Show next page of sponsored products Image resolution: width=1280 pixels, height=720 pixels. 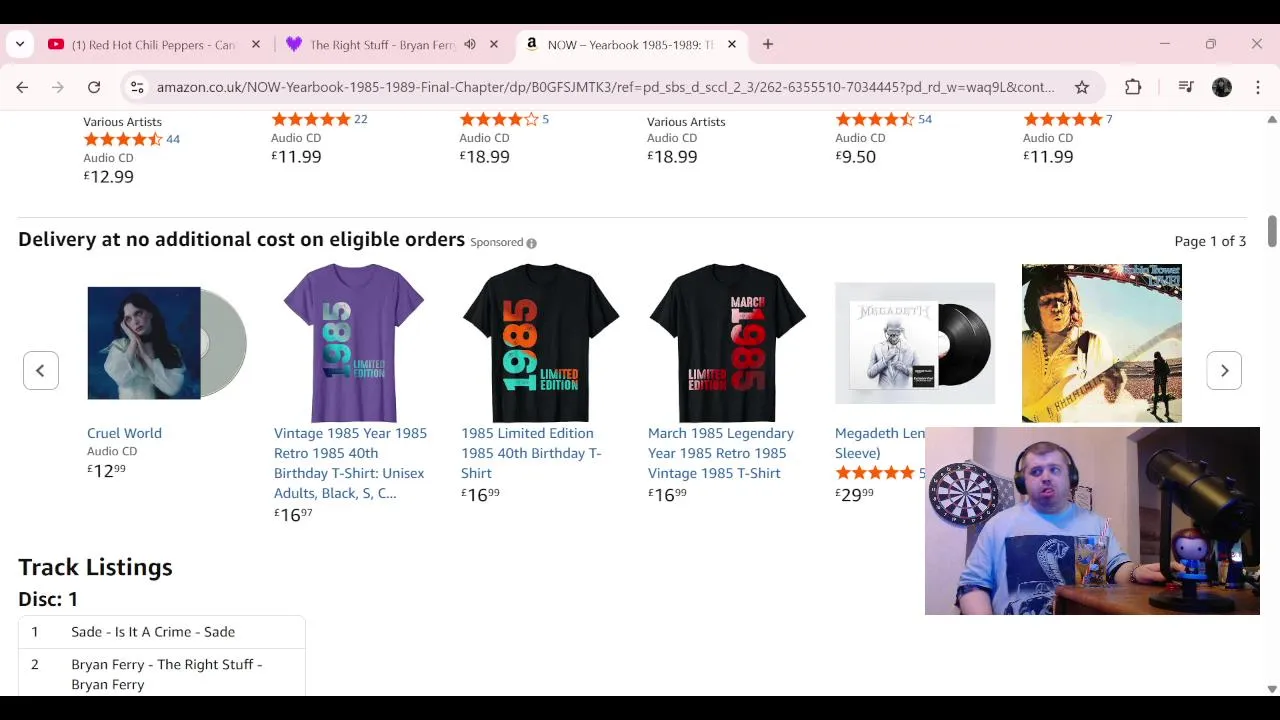[x=1224, y=371]
